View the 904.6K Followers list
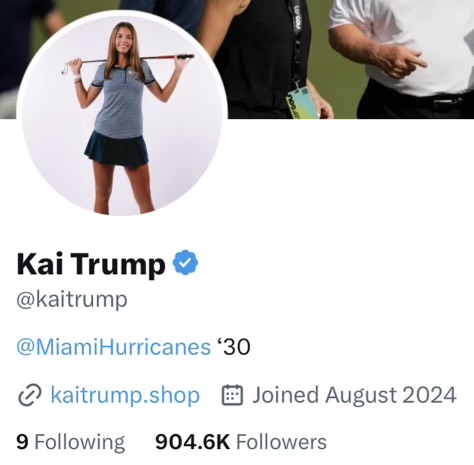Screen dimensions: 474x465 [x=241, y=442]
